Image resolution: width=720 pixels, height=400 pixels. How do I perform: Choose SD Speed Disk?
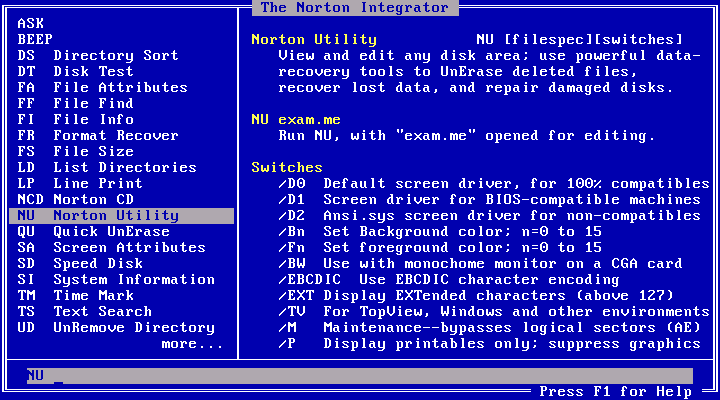pyautogui.click(x=80, y=264)
